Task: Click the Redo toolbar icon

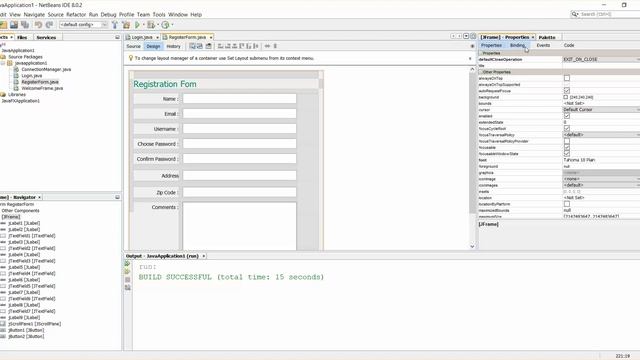Action: click(49, 25)
